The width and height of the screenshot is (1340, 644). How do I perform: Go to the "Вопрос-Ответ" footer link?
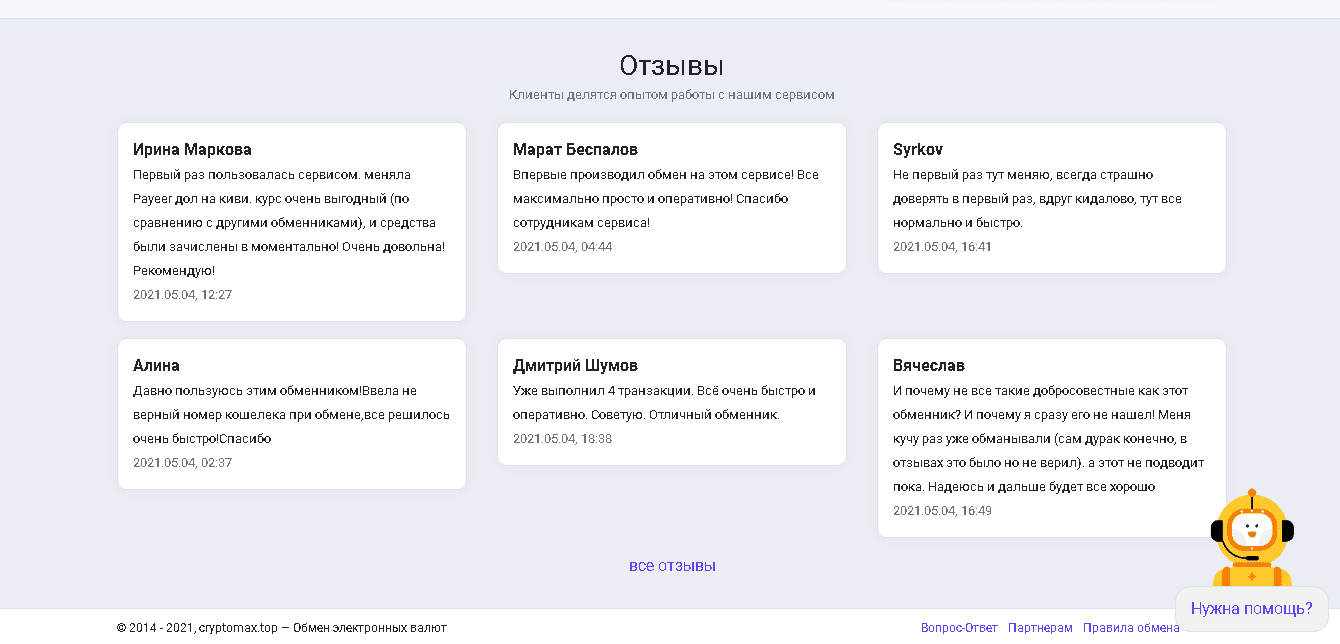pyautogui.click(x=959, y=628)
